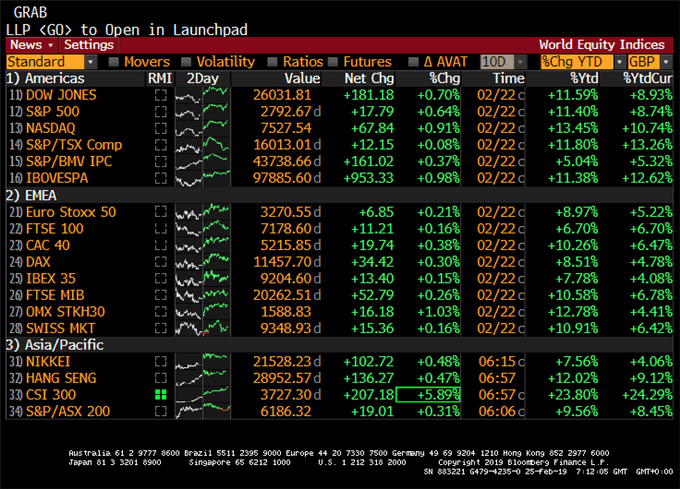Open the IBOVESPA index

click(57, 178)
